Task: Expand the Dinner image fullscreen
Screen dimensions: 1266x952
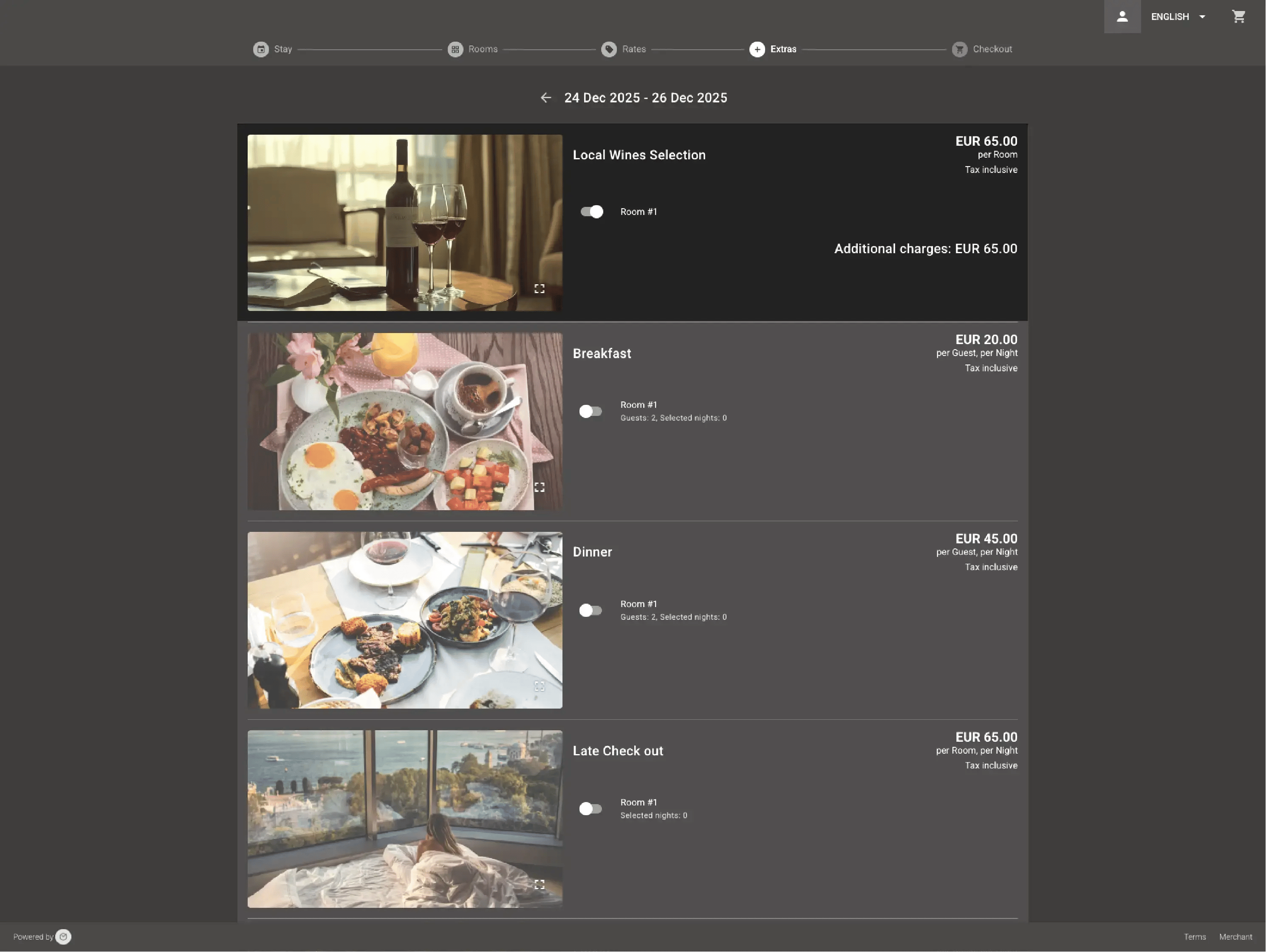Action: point(539,686)
